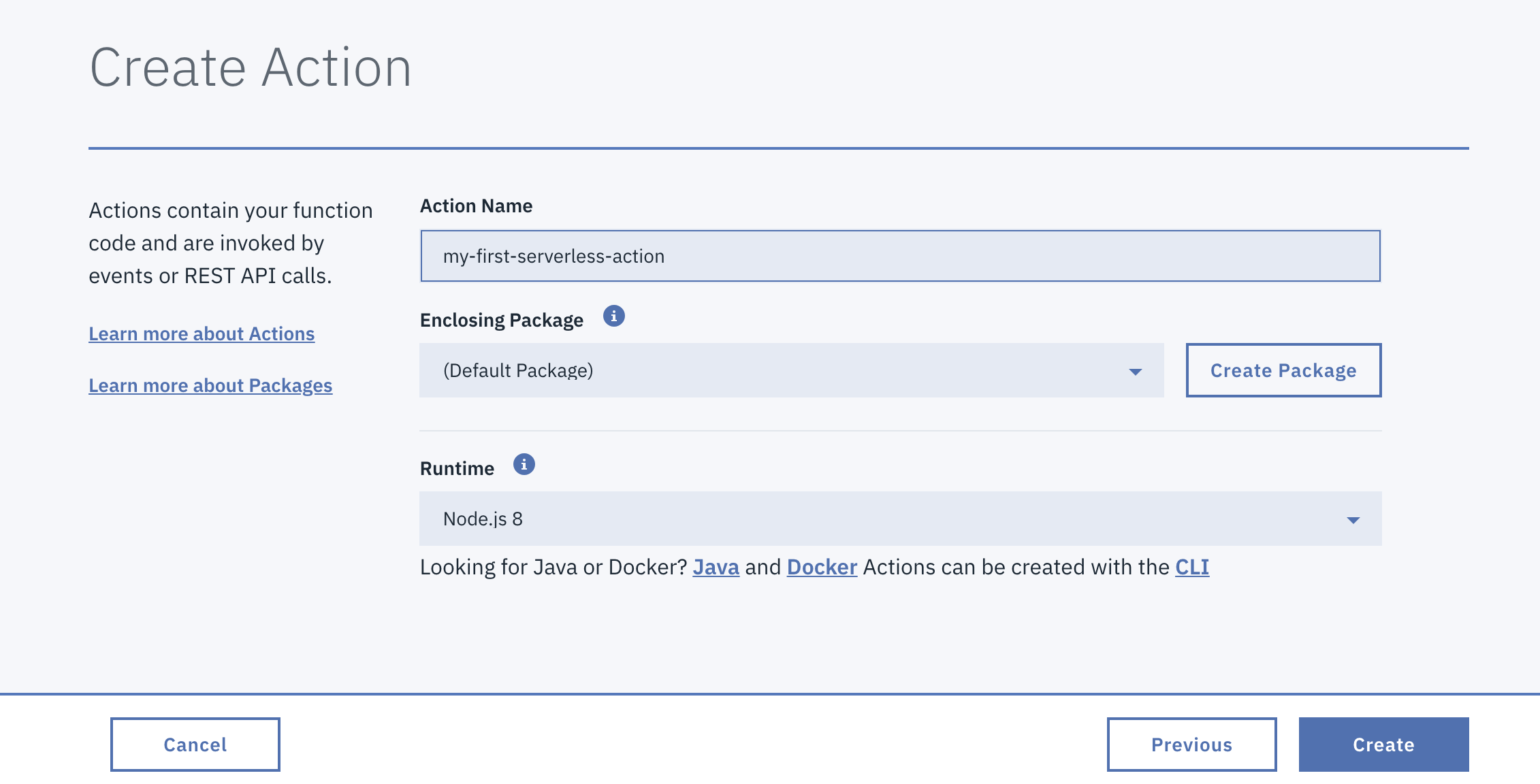Click the Enclosing Package info icon
Image resolution: width=1540 pixels, height=784 pixels.
pyautogui.click(x=613, y=316)
